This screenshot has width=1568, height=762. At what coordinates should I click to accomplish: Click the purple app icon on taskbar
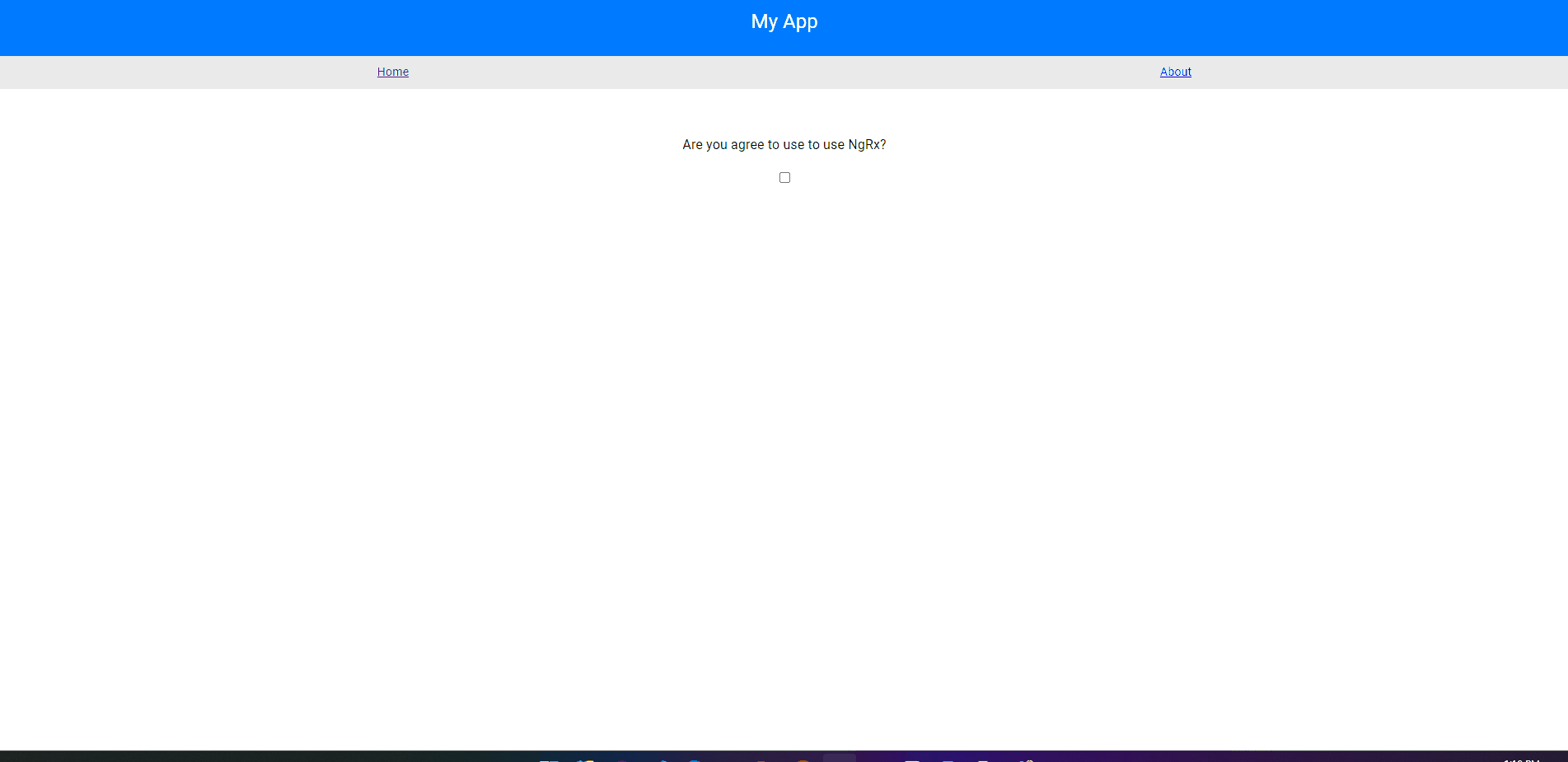621,760
